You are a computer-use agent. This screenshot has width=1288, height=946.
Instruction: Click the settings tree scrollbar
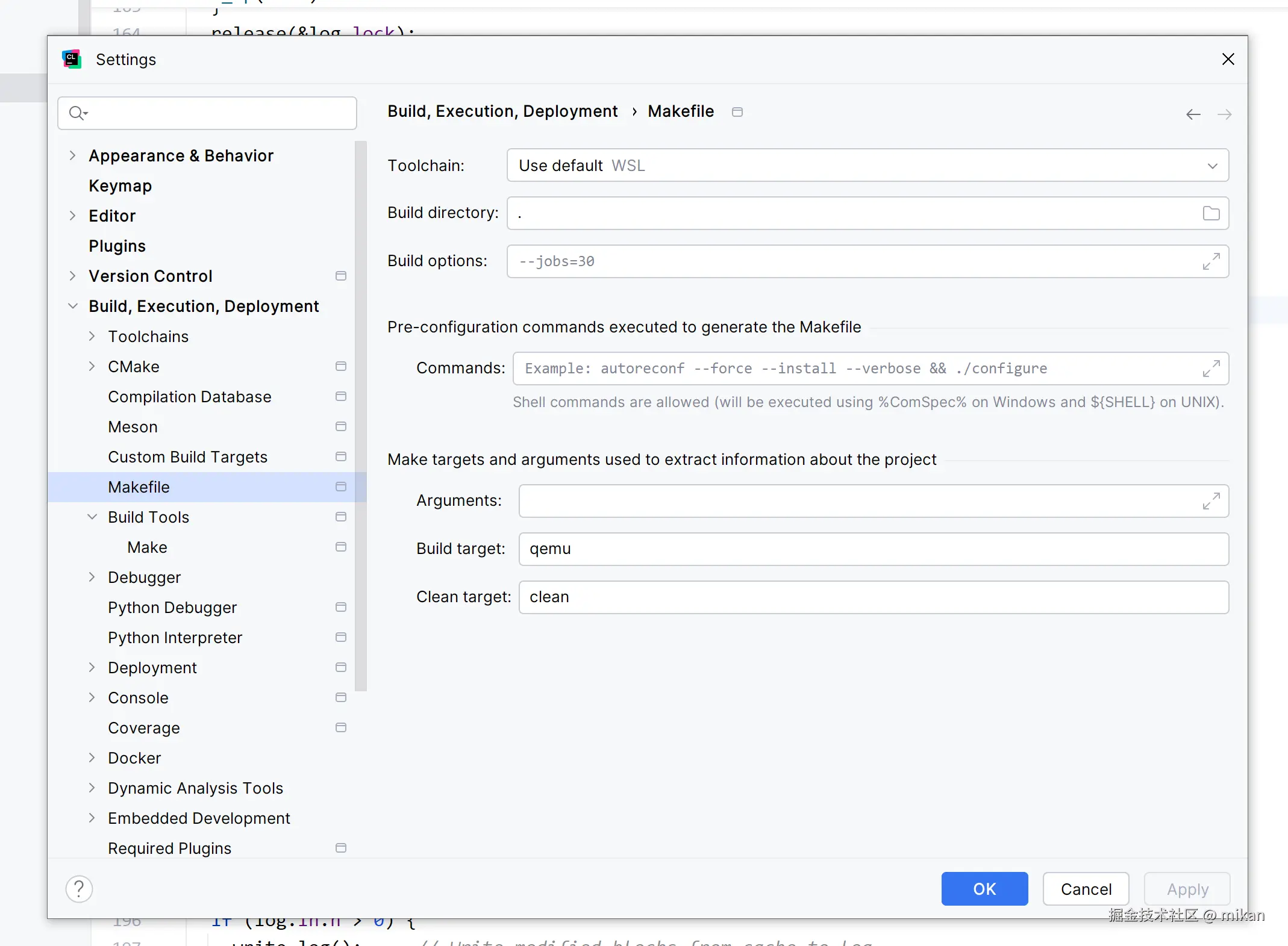[x=361, y=415]
